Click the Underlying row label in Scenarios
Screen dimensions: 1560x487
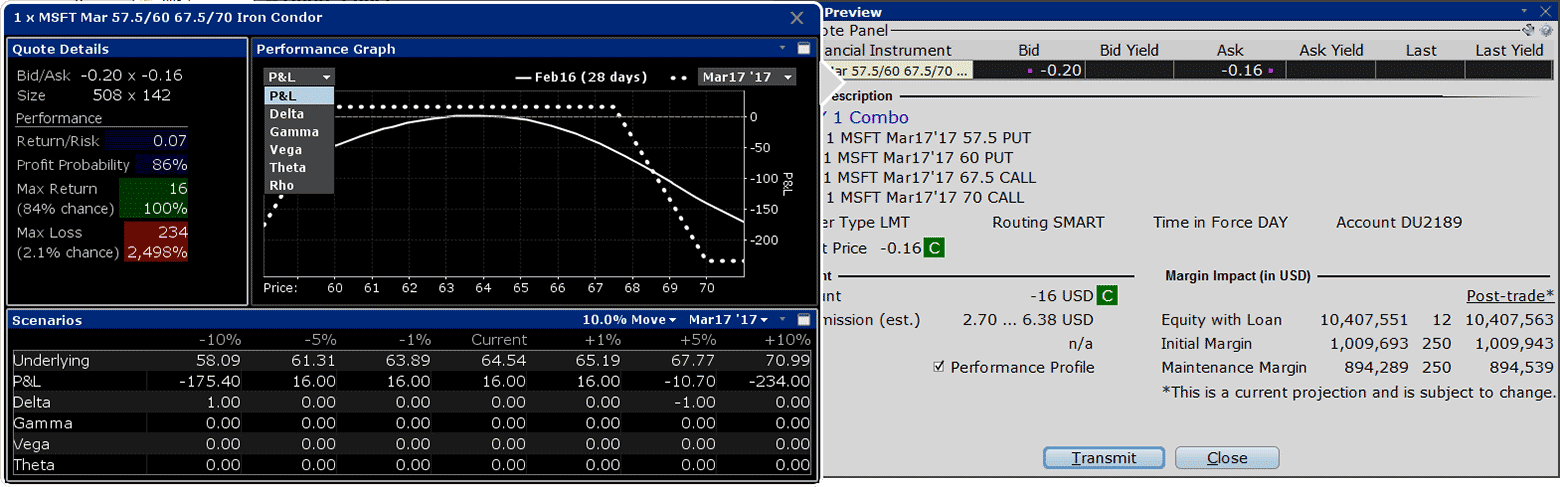click(51, 360)
